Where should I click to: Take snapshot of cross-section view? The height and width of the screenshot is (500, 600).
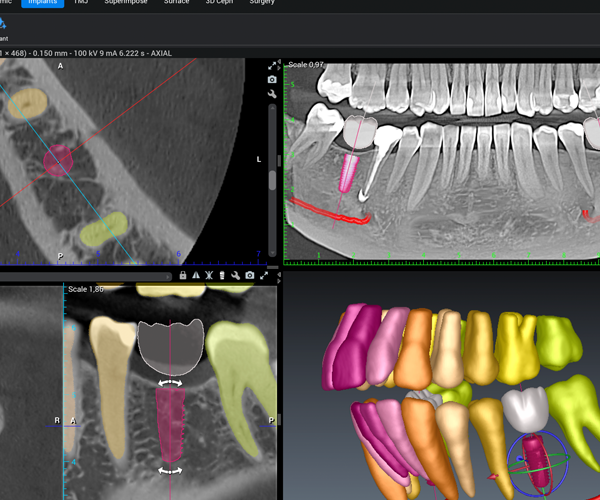[x=248, y=275]
